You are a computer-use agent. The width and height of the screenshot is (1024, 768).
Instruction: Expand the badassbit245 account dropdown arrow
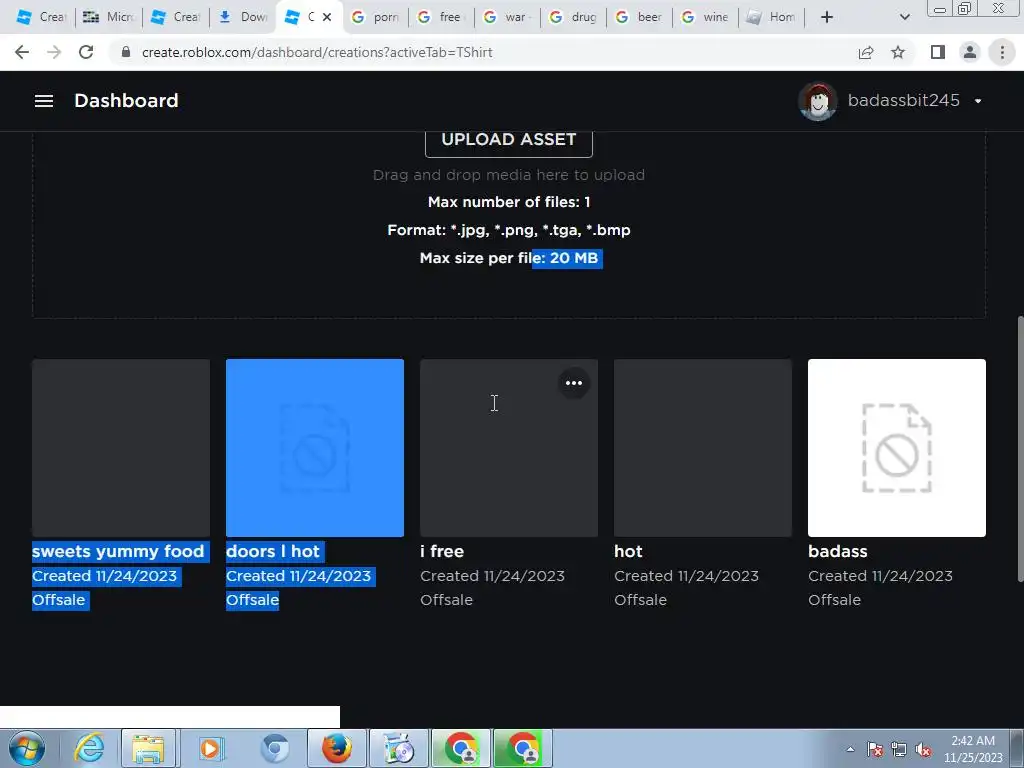click(978, 101)
